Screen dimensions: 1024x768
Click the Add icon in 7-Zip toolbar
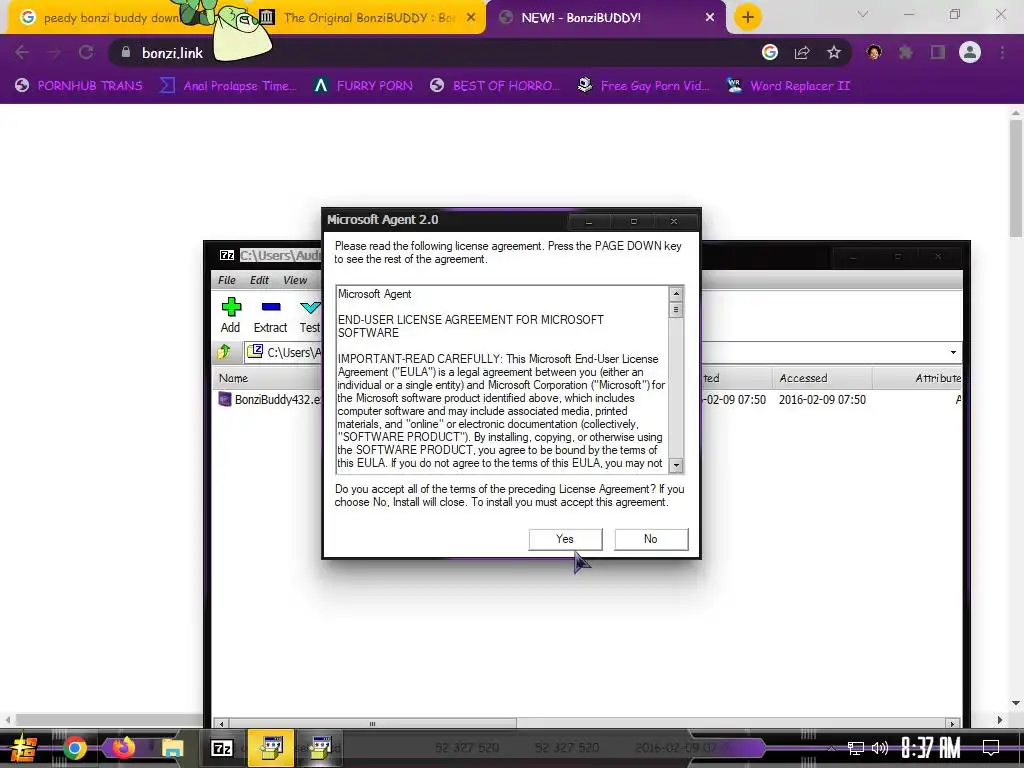231,315
